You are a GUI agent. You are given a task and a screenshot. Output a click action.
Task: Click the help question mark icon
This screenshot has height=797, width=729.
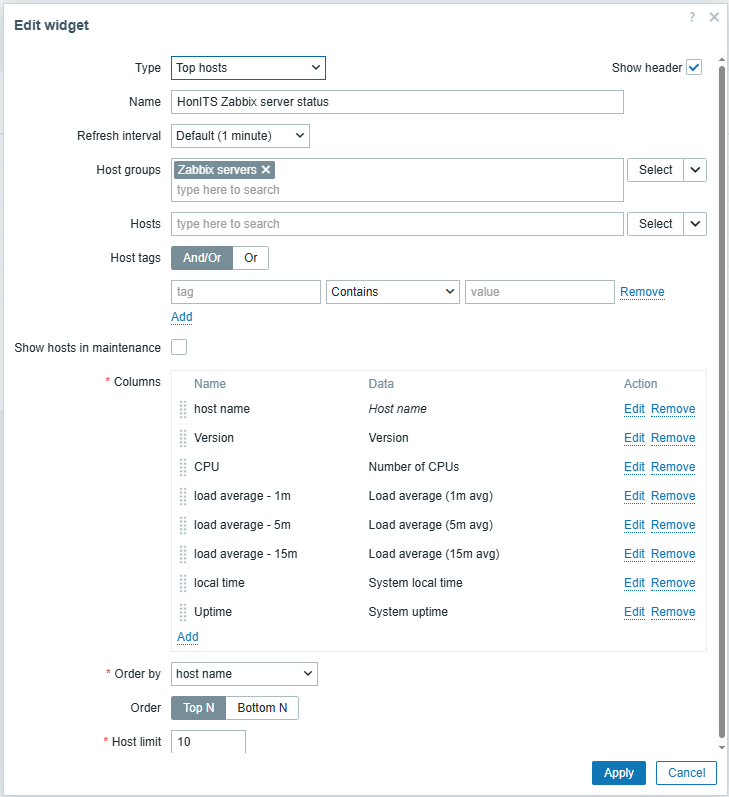click(692, 18)
